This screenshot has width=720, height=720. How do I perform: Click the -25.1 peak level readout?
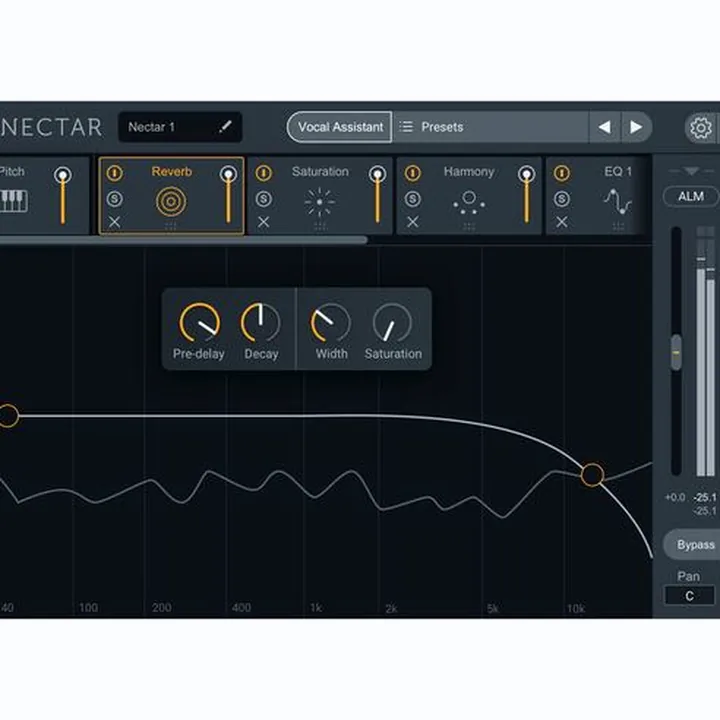coord(704,497)
